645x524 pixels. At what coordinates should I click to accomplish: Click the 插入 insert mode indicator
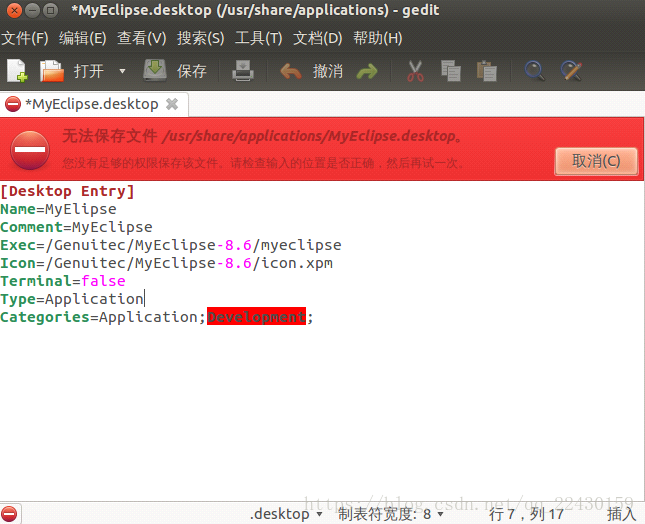622,514
